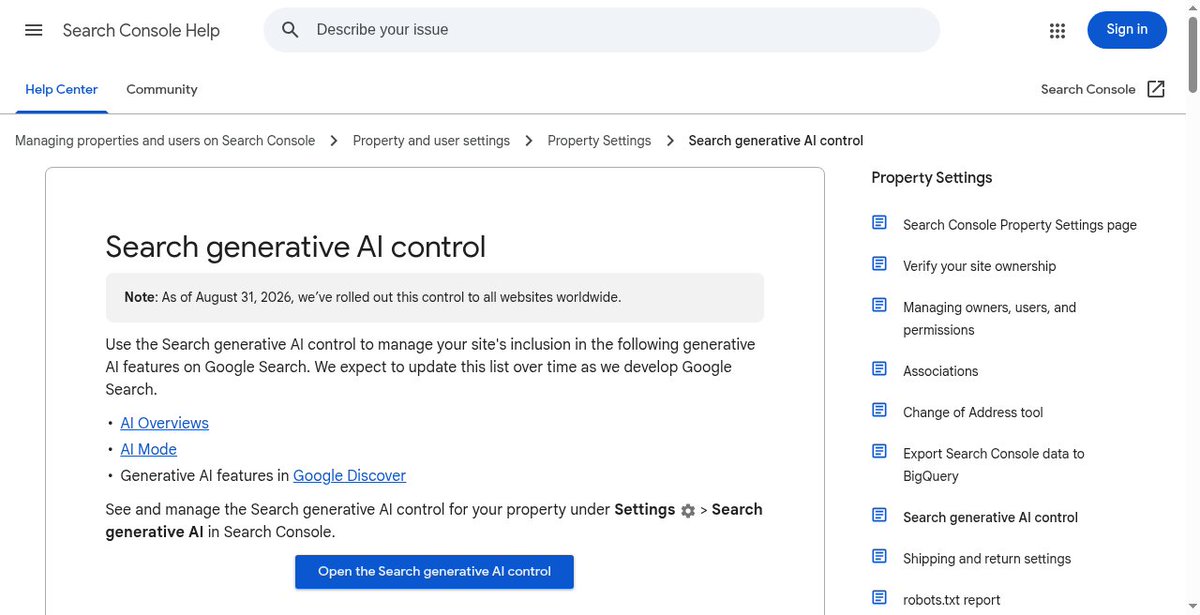This screenshot has height=615, width=1200.
Task: Click the Search Console external link icon
Action: [1156, 89]
